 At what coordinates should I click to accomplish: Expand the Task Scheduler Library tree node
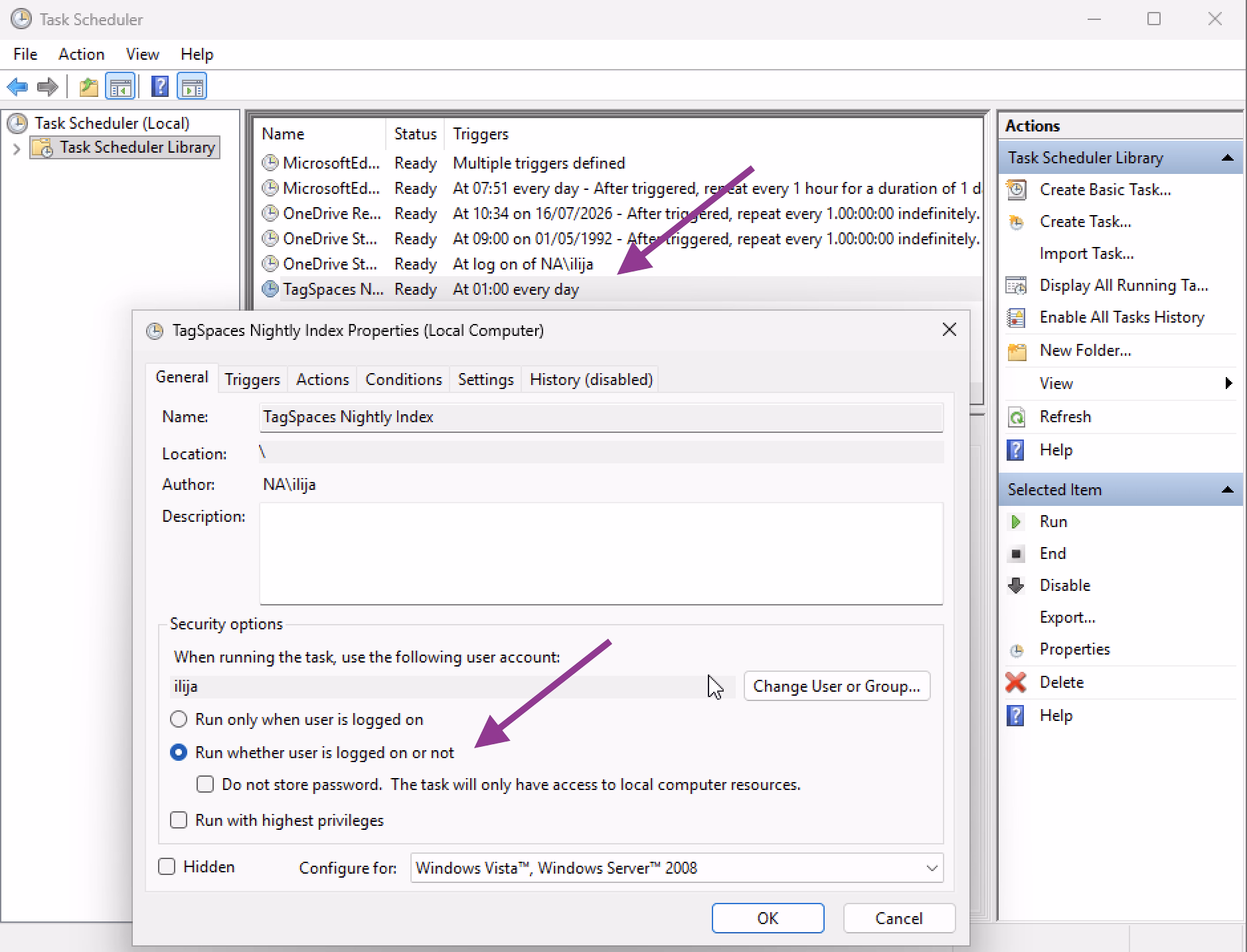[x=17, y=149]
